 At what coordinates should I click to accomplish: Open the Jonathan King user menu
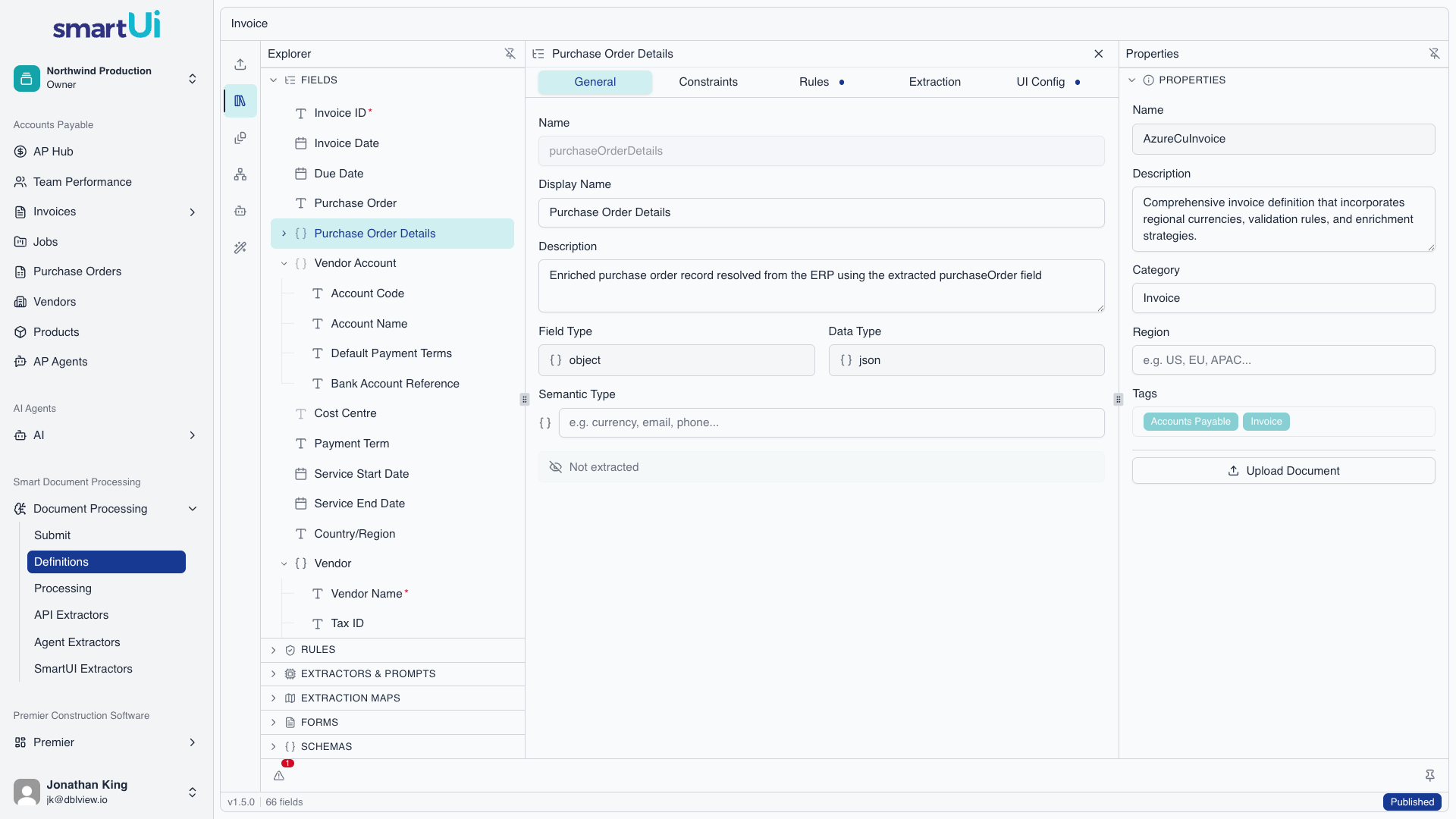[x=106, y=792]
